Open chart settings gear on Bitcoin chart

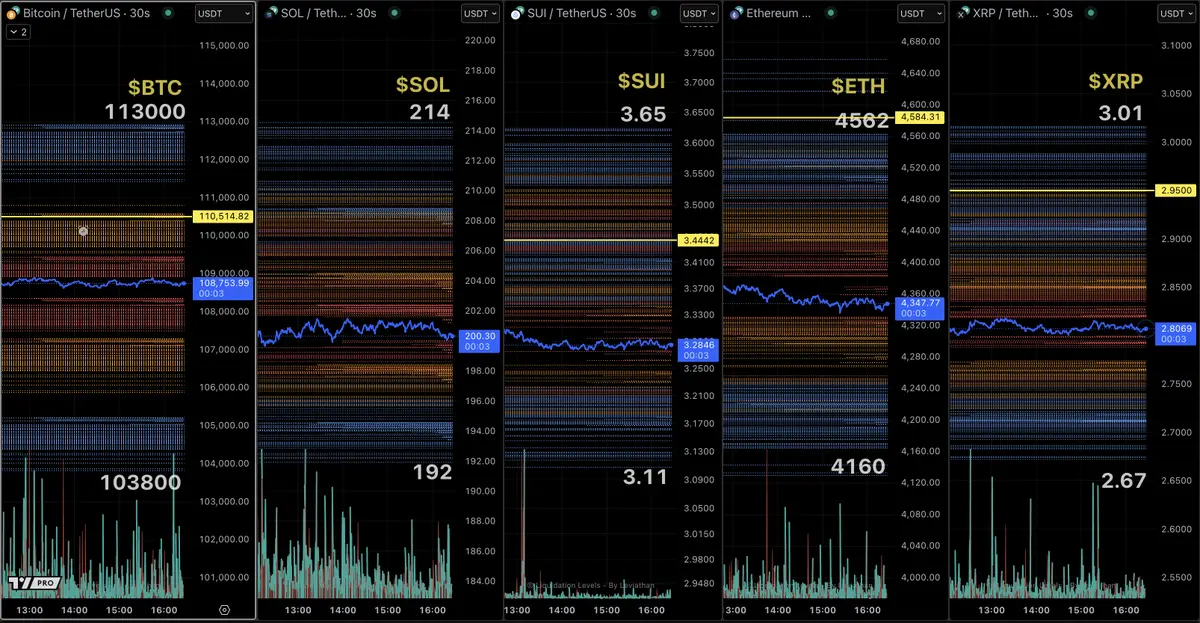point(224,610)
